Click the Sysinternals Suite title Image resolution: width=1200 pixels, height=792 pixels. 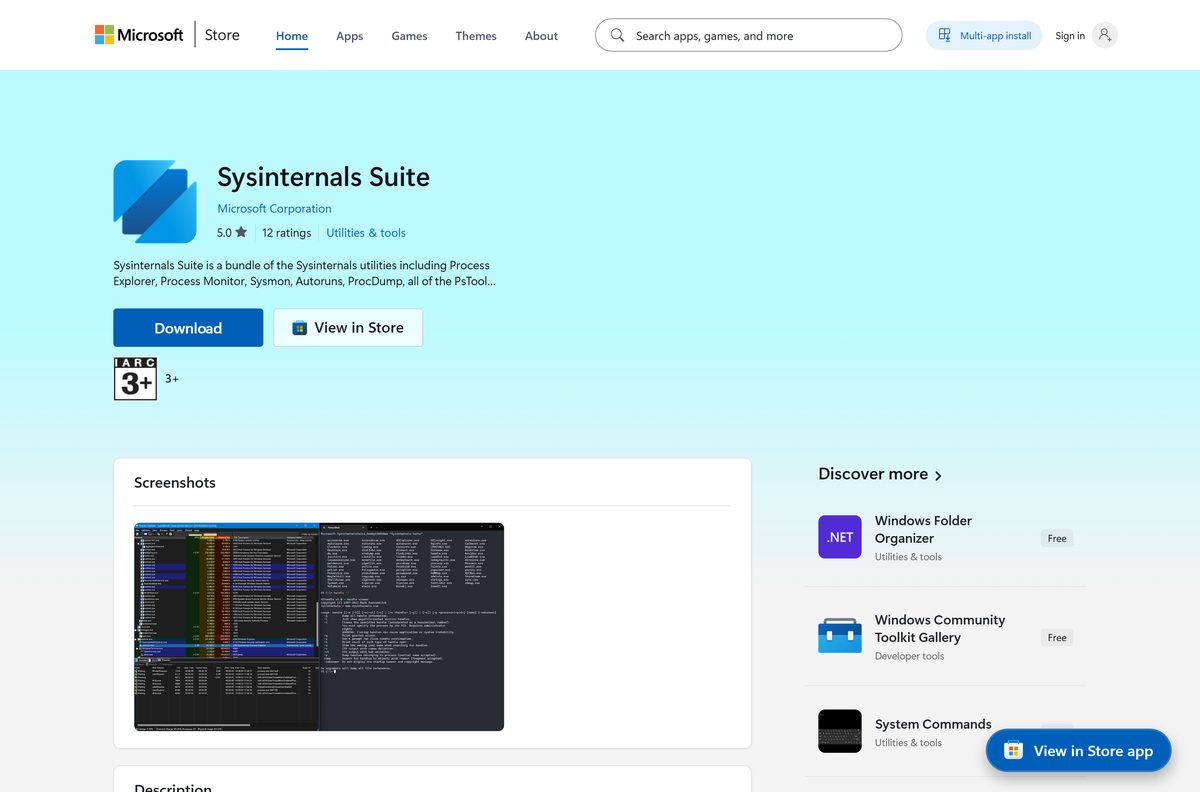(324, 177)
